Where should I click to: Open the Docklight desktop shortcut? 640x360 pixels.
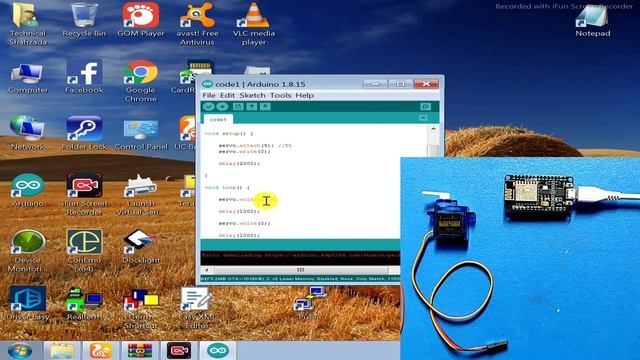click(141, 246)
